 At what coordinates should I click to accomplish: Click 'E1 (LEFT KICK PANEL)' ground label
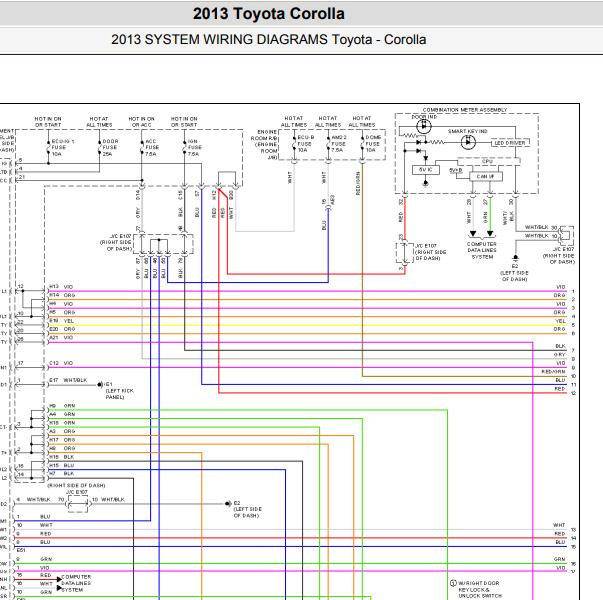(119, 390)
